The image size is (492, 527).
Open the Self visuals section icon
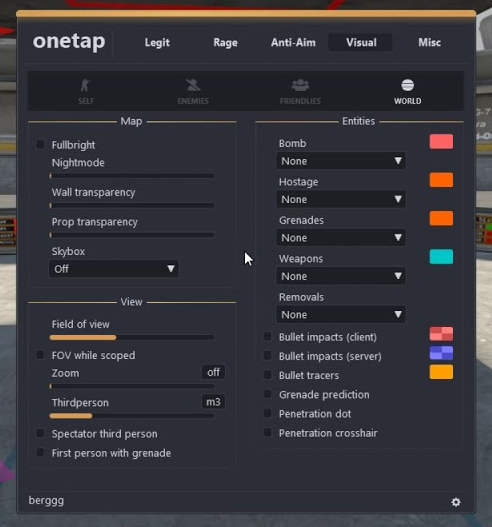(x=86, y=85)
